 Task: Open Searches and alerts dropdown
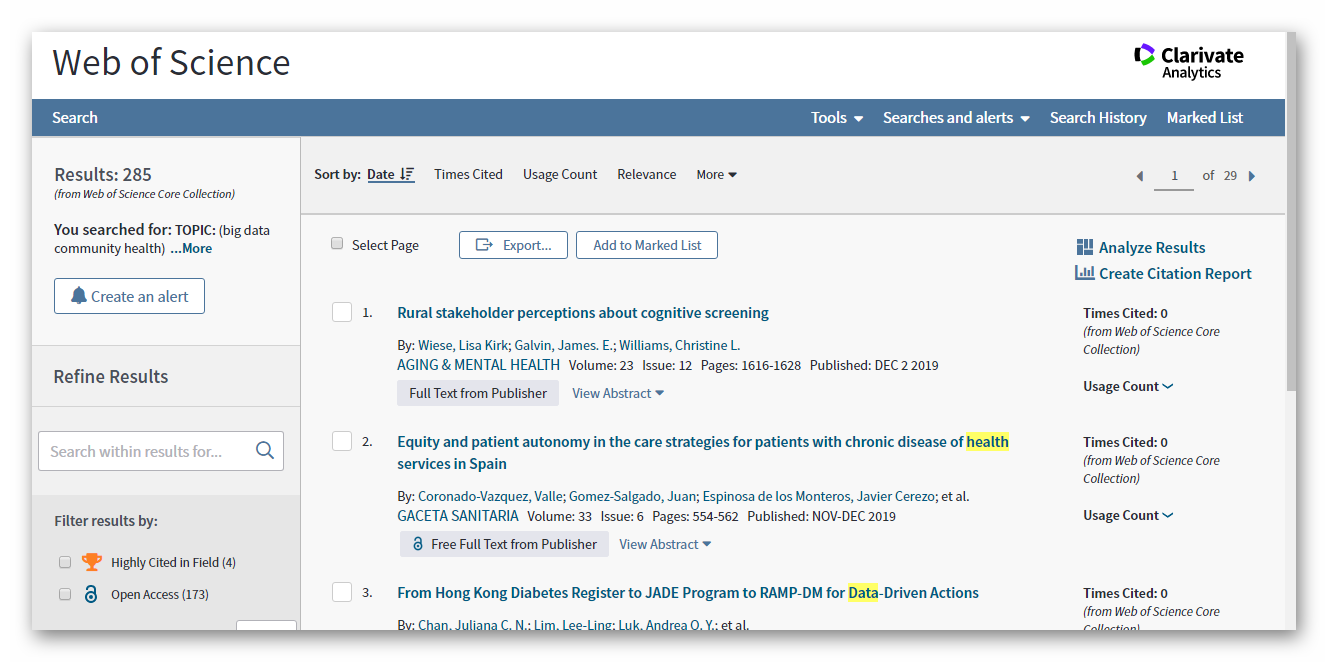coord(956,118)
